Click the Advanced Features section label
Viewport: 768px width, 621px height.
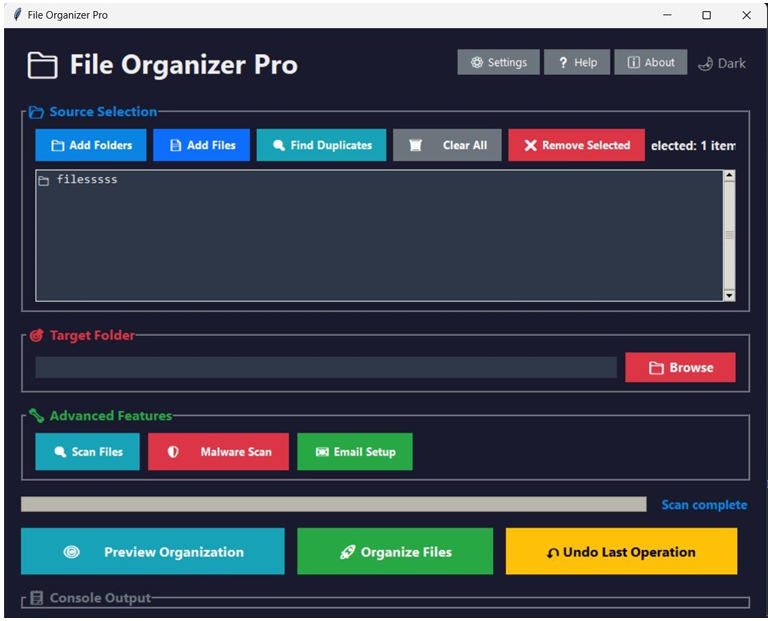pos(111,416)
